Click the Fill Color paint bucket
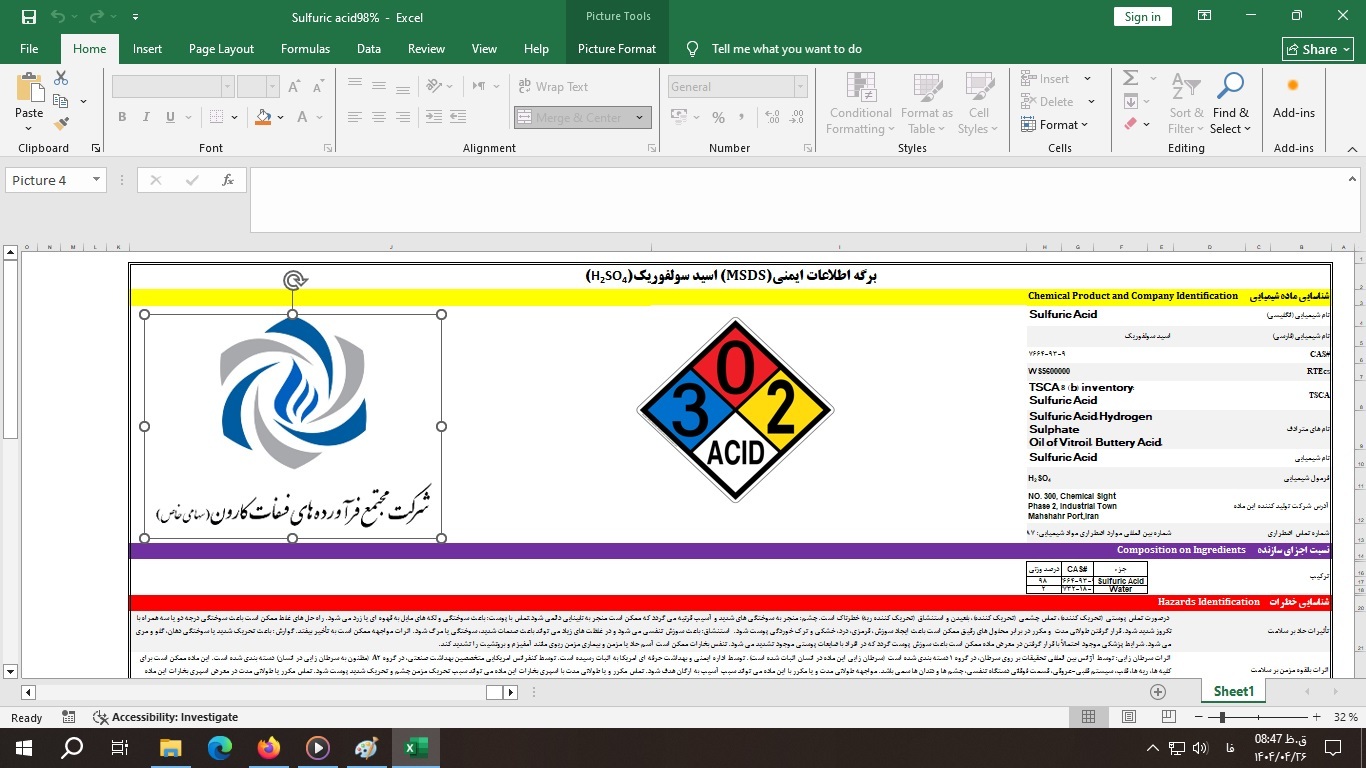Viewport: 1366px width, 768px height. click(x=263, y=117)
